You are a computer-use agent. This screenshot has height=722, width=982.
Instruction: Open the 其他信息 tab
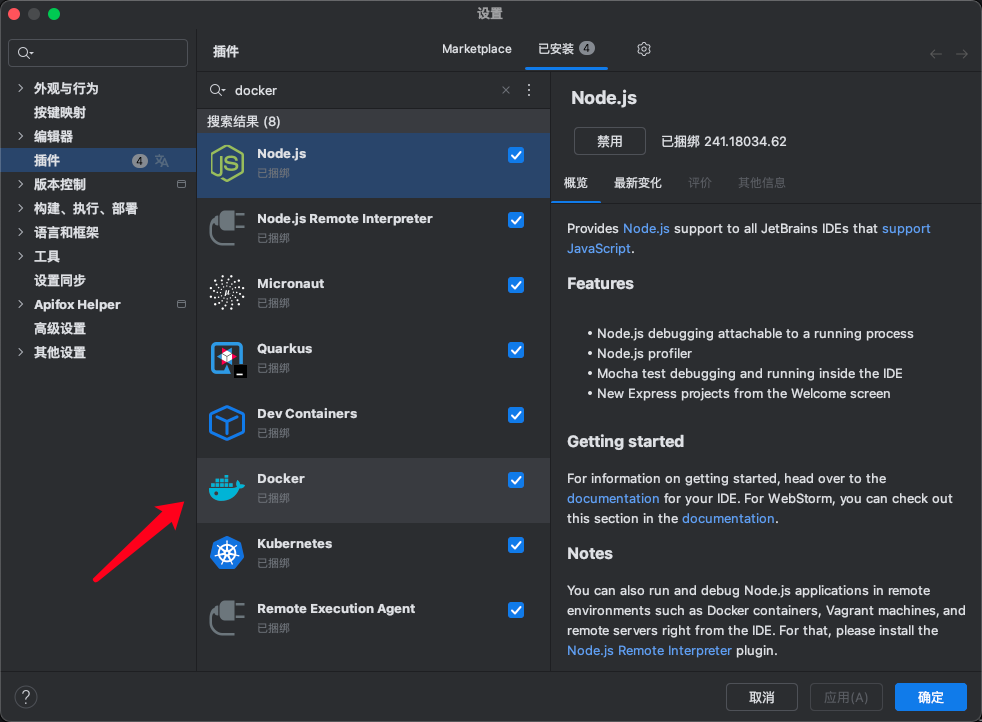click(762, 183)
